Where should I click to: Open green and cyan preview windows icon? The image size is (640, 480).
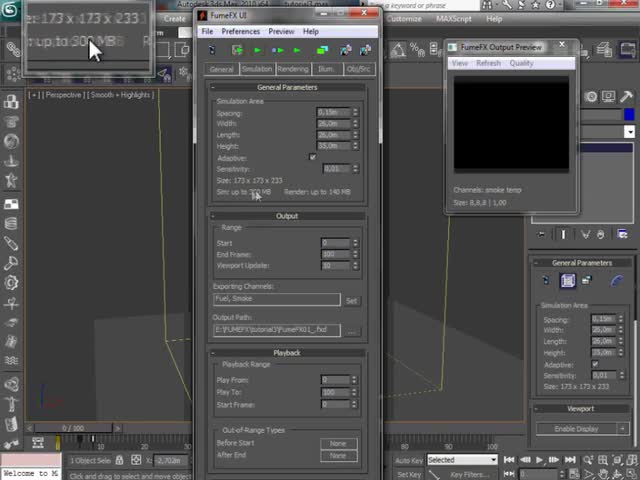tap(322, 50)
